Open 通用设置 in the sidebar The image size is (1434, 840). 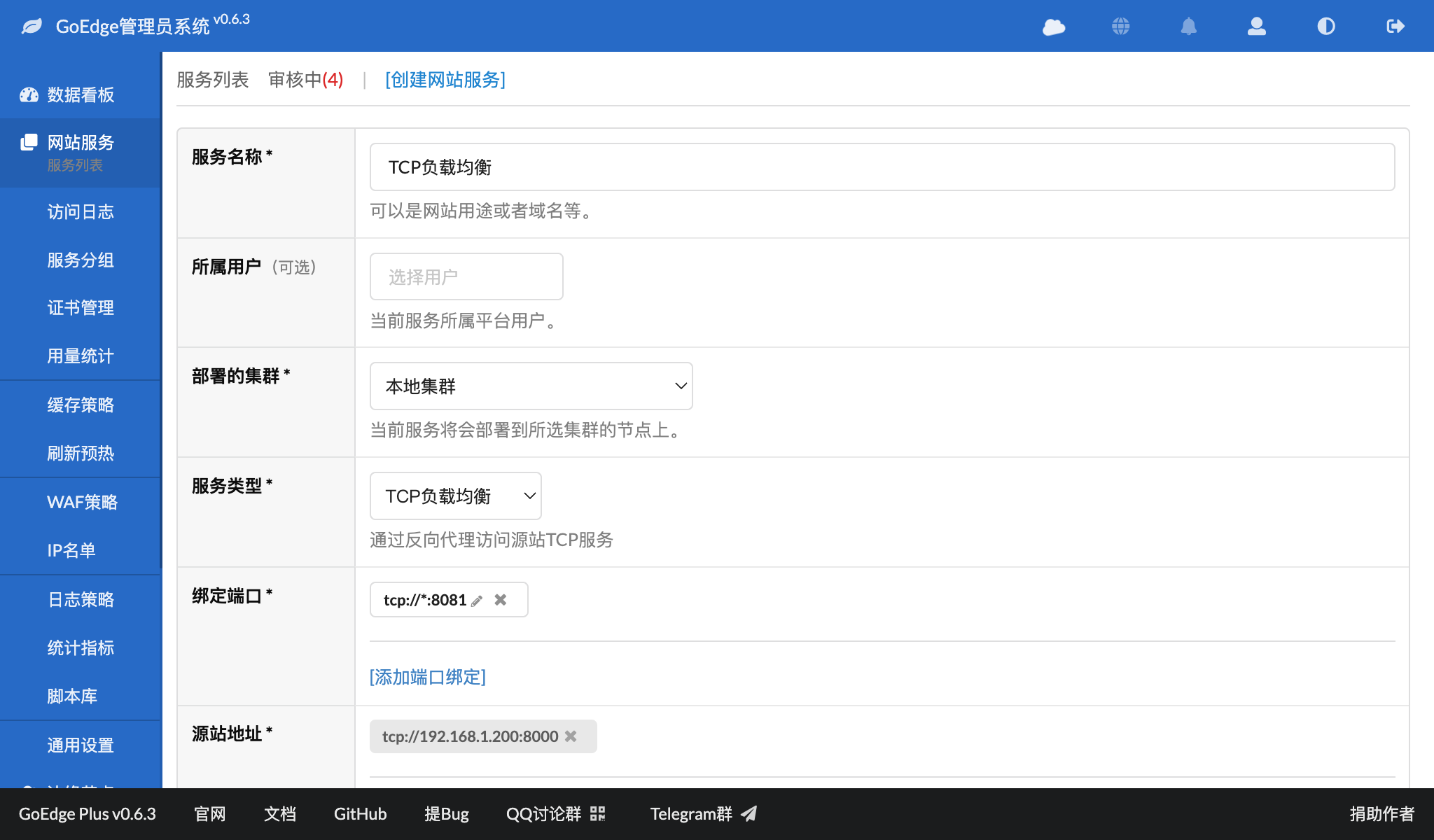click(x=81, y=745)
